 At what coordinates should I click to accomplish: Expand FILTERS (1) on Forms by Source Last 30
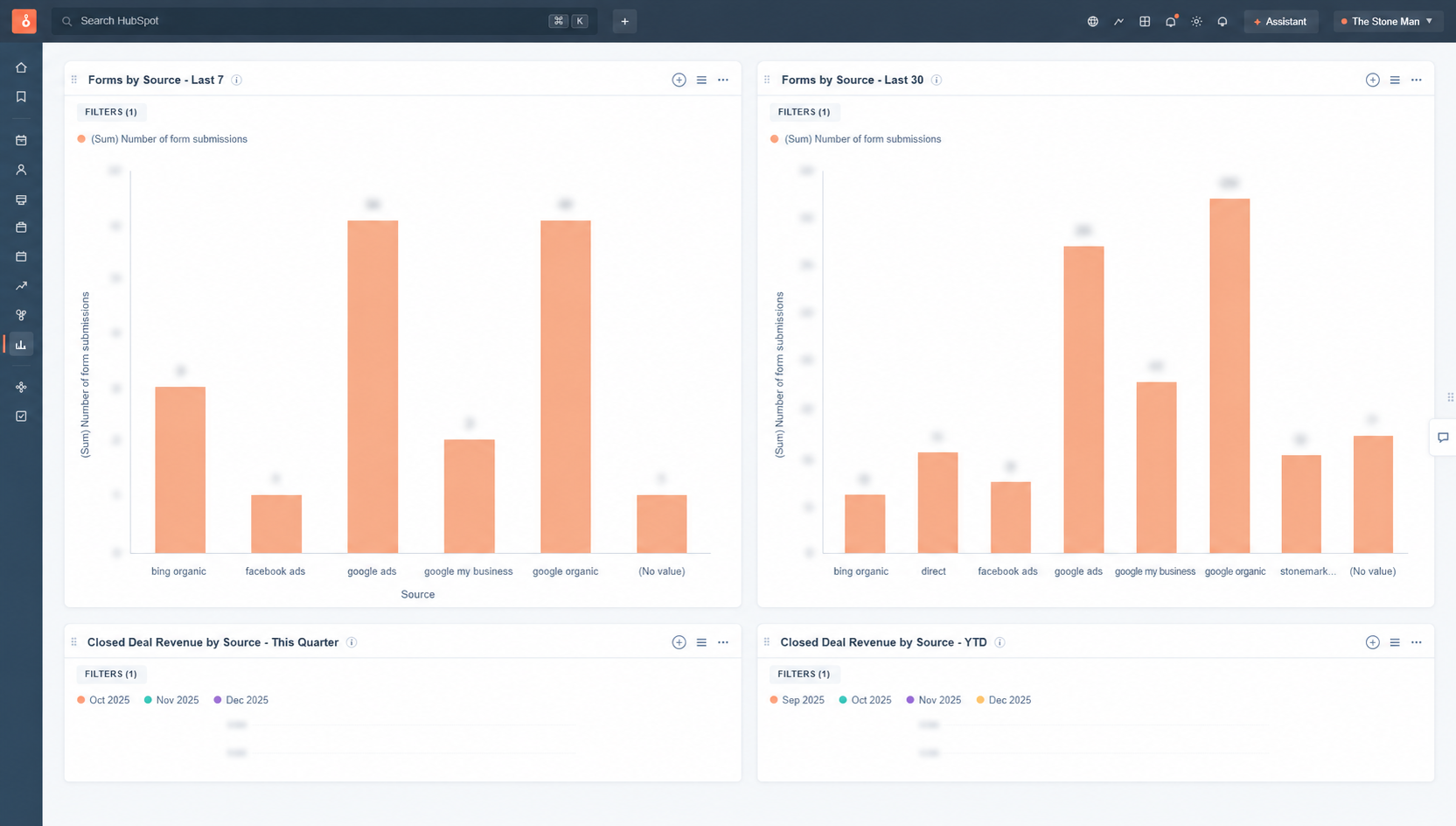point(805,112)
